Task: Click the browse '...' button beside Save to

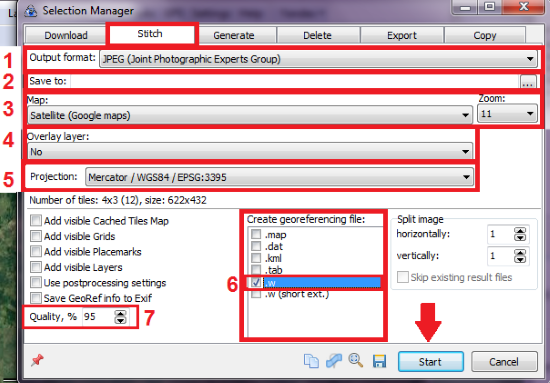Action: 528,81
